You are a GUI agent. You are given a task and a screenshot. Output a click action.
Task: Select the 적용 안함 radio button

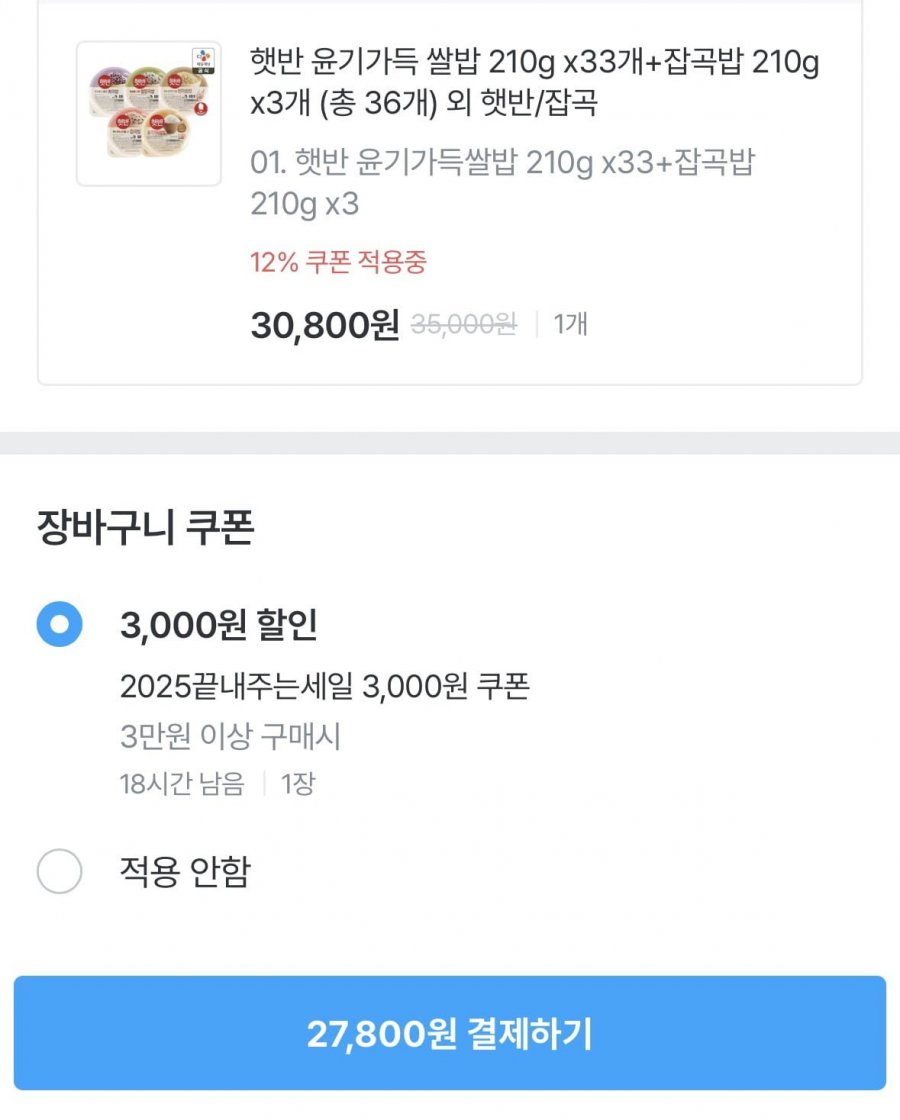click(x=59, y=871)
